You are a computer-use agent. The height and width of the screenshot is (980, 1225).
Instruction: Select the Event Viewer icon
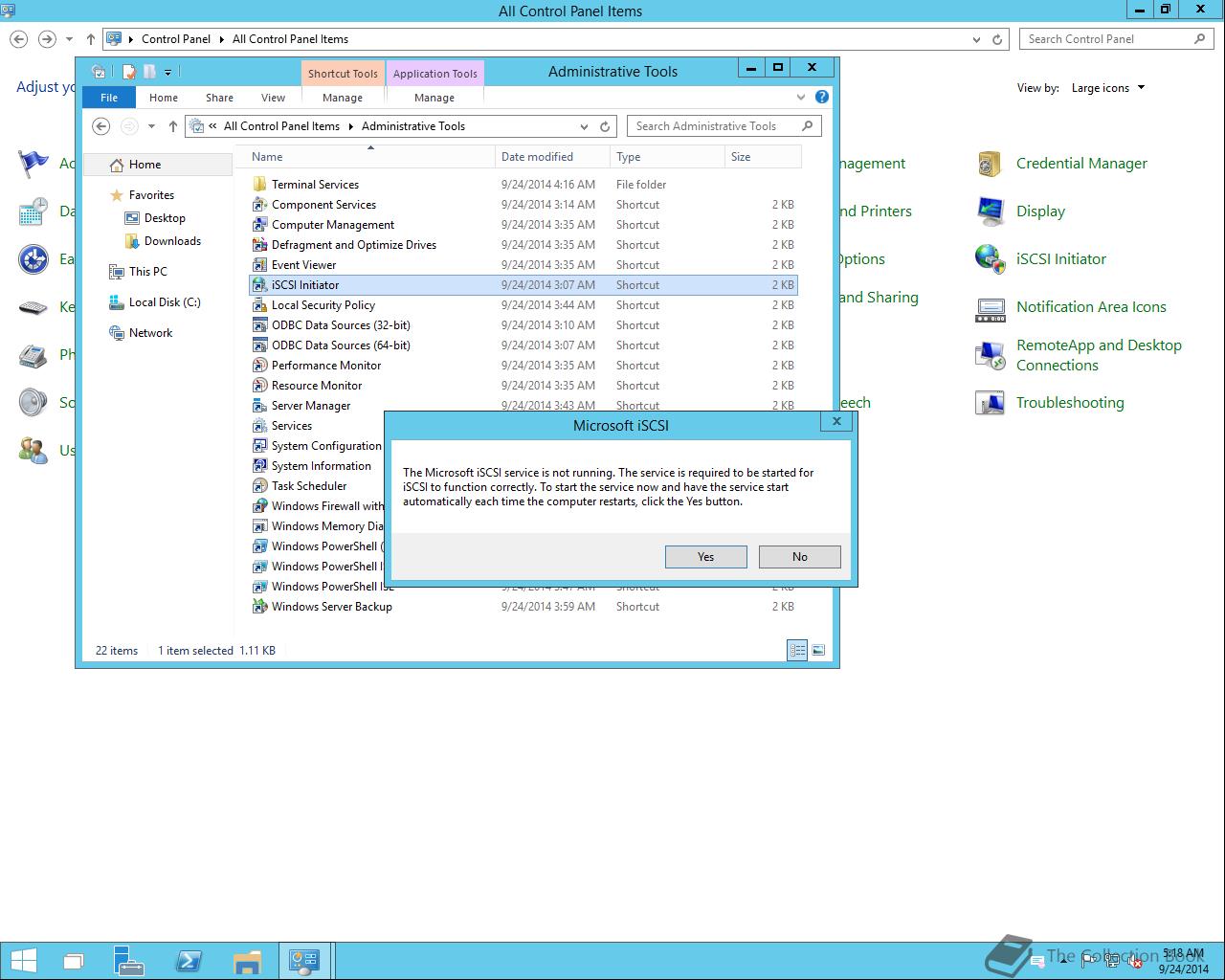pyautogui.click(x=259, y=265)
